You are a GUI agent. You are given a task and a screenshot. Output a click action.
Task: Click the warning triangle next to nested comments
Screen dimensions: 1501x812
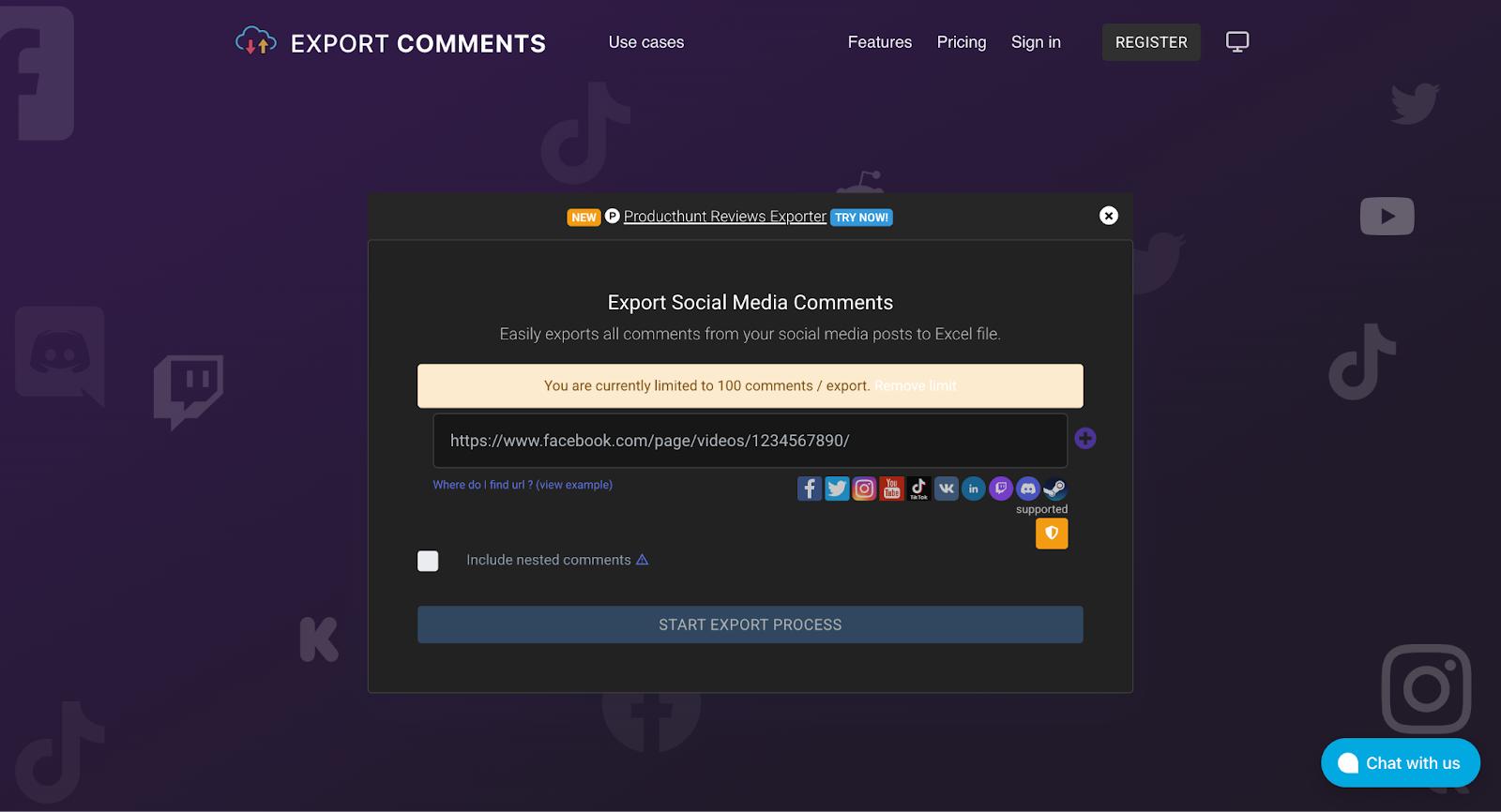click(643, 560)
